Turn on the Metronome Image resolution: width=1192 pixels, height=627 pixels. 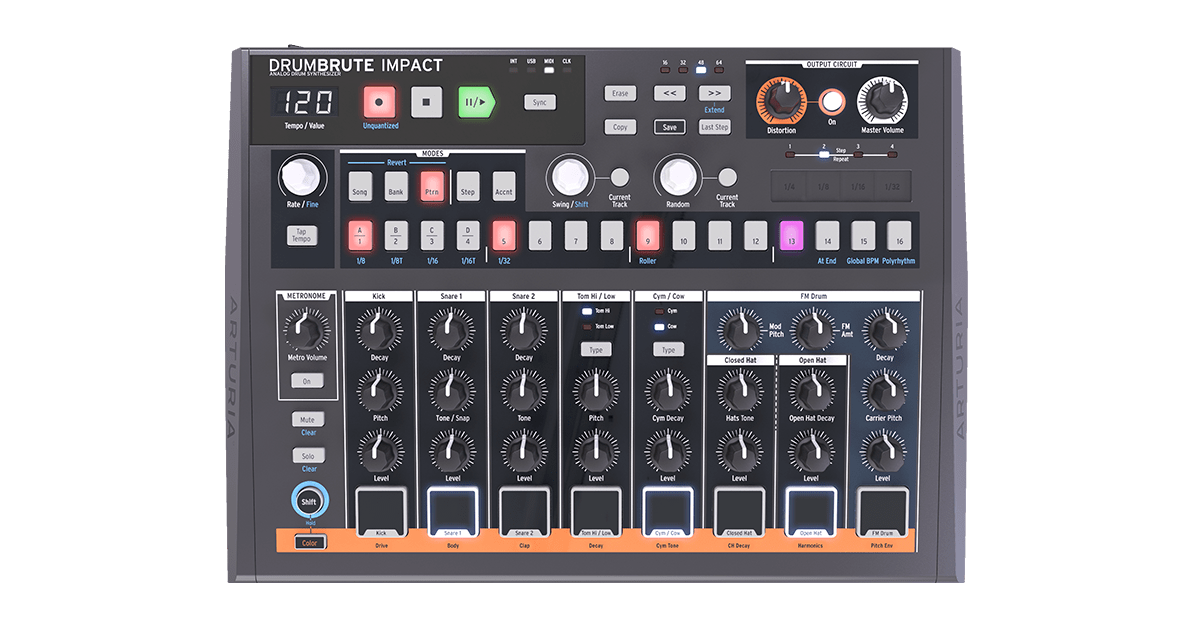pyautogui.click(x=307, y=381)
